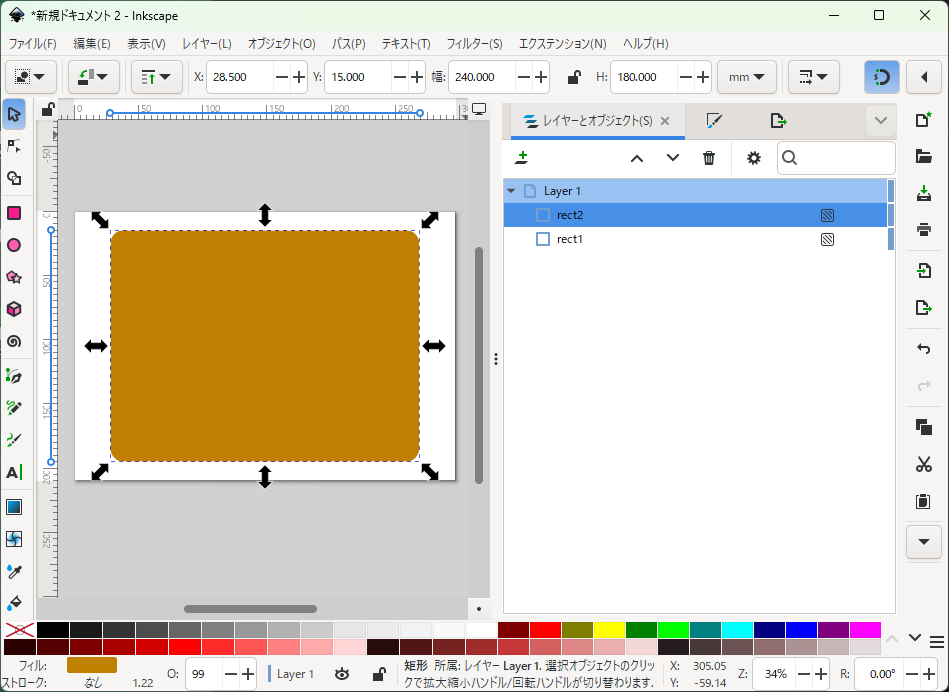Select the Spiral tool

(14, 341)
